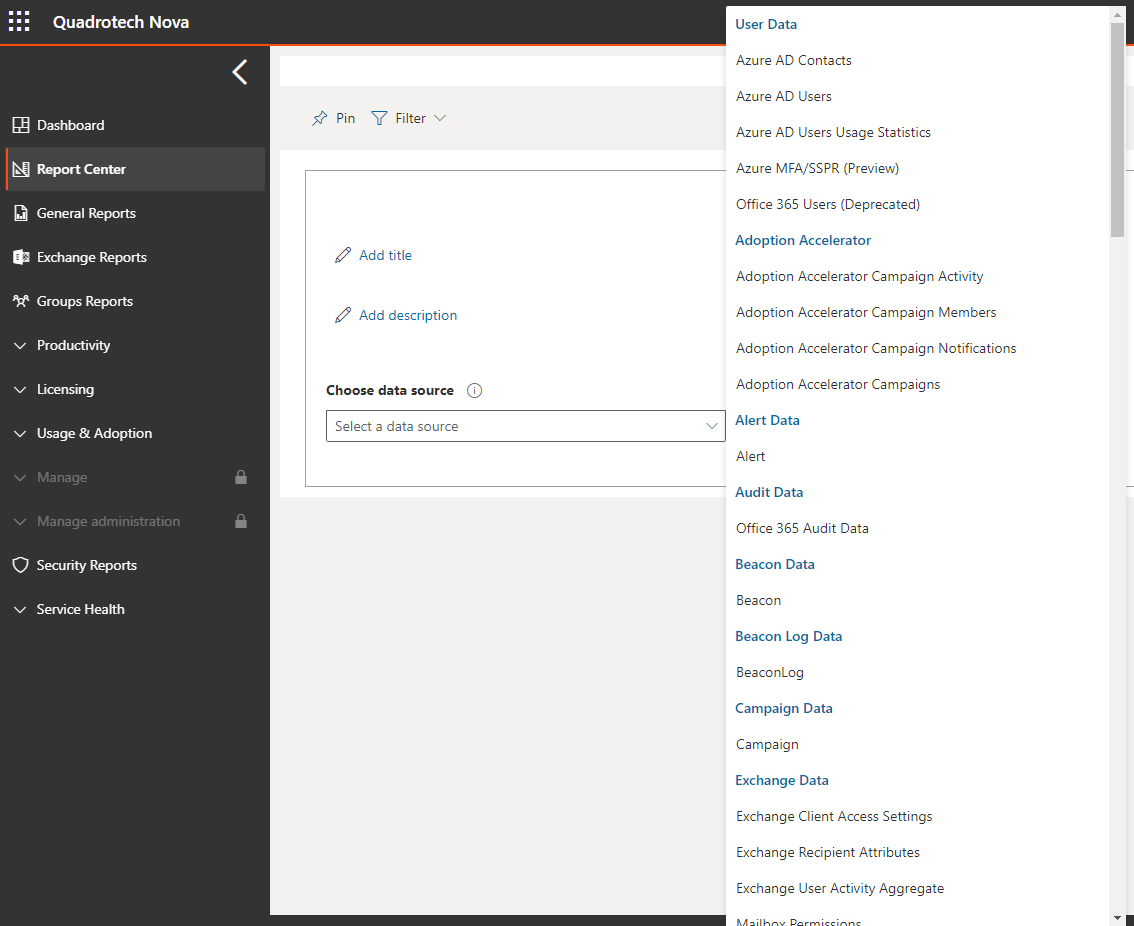Click the Exchange Reports icon
This screenshot has height=926, width=1134.
21,257
